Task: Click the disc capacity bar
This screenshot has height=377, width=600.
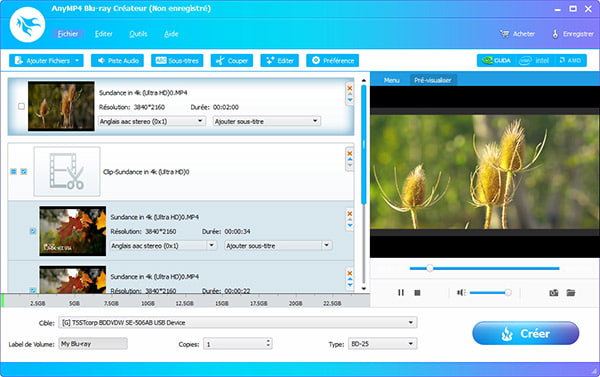Action: 185,300
